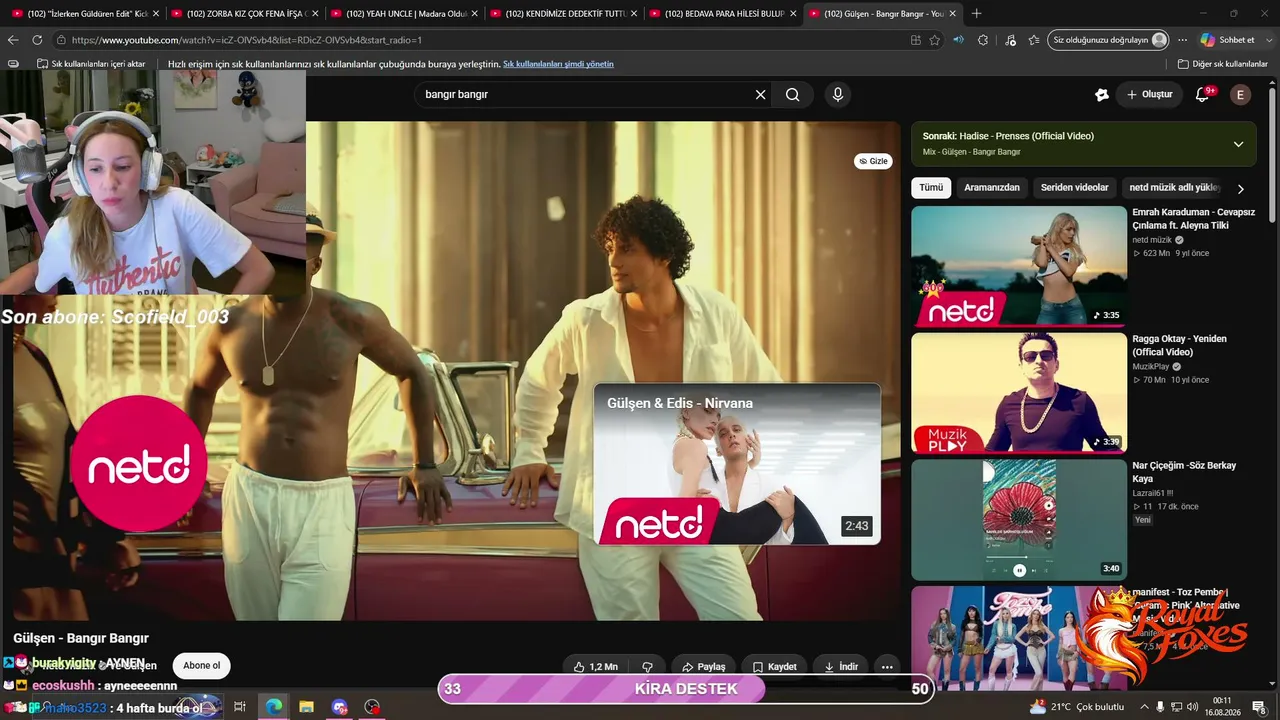The height and width of the screenshot is (720, 1280).
Task: Click the netd channel watermark on video
Action: coord(138,464)
